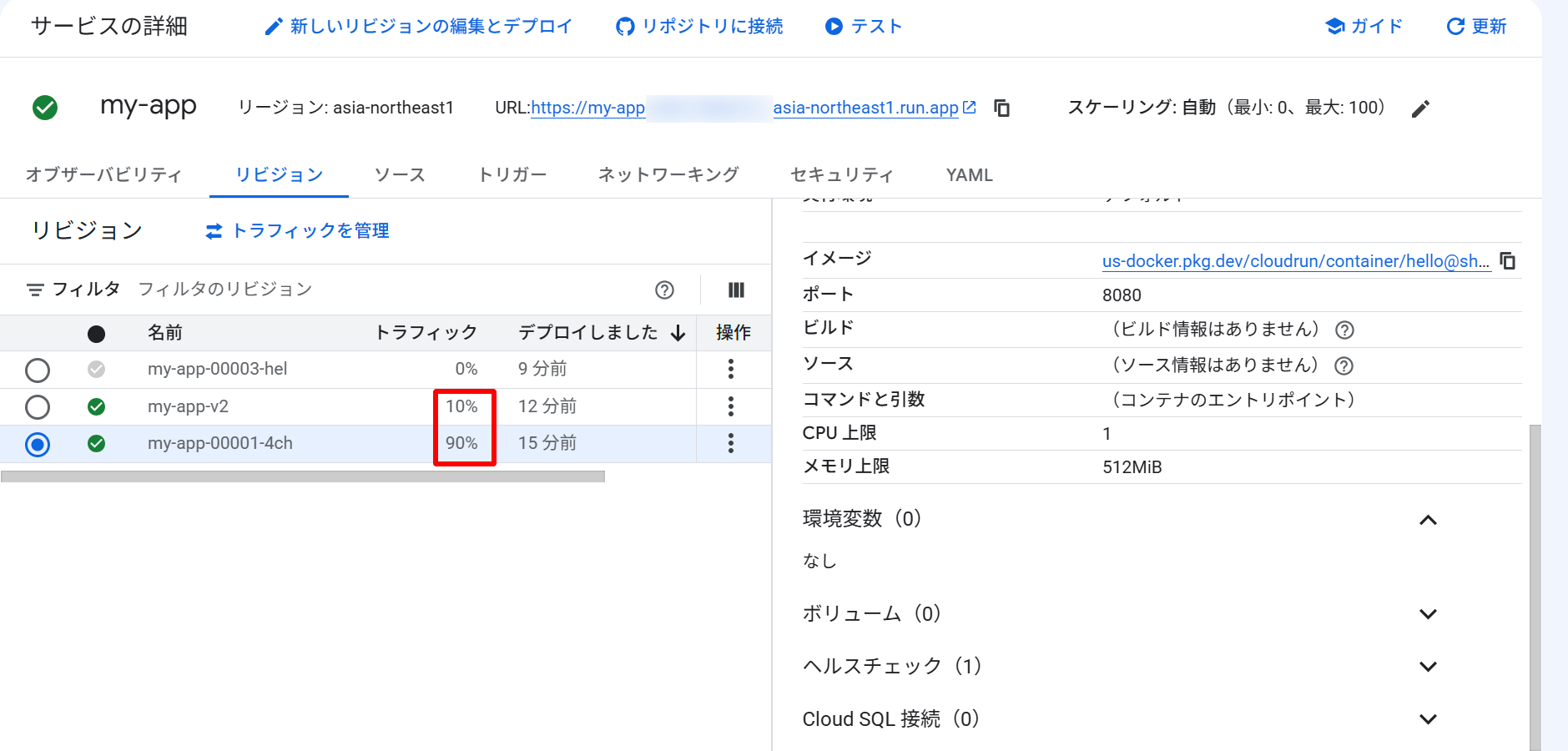Click green status icon of my-app-00001-4ch
This screenshot has width=1568, height=751.
(x=97, y=443)
